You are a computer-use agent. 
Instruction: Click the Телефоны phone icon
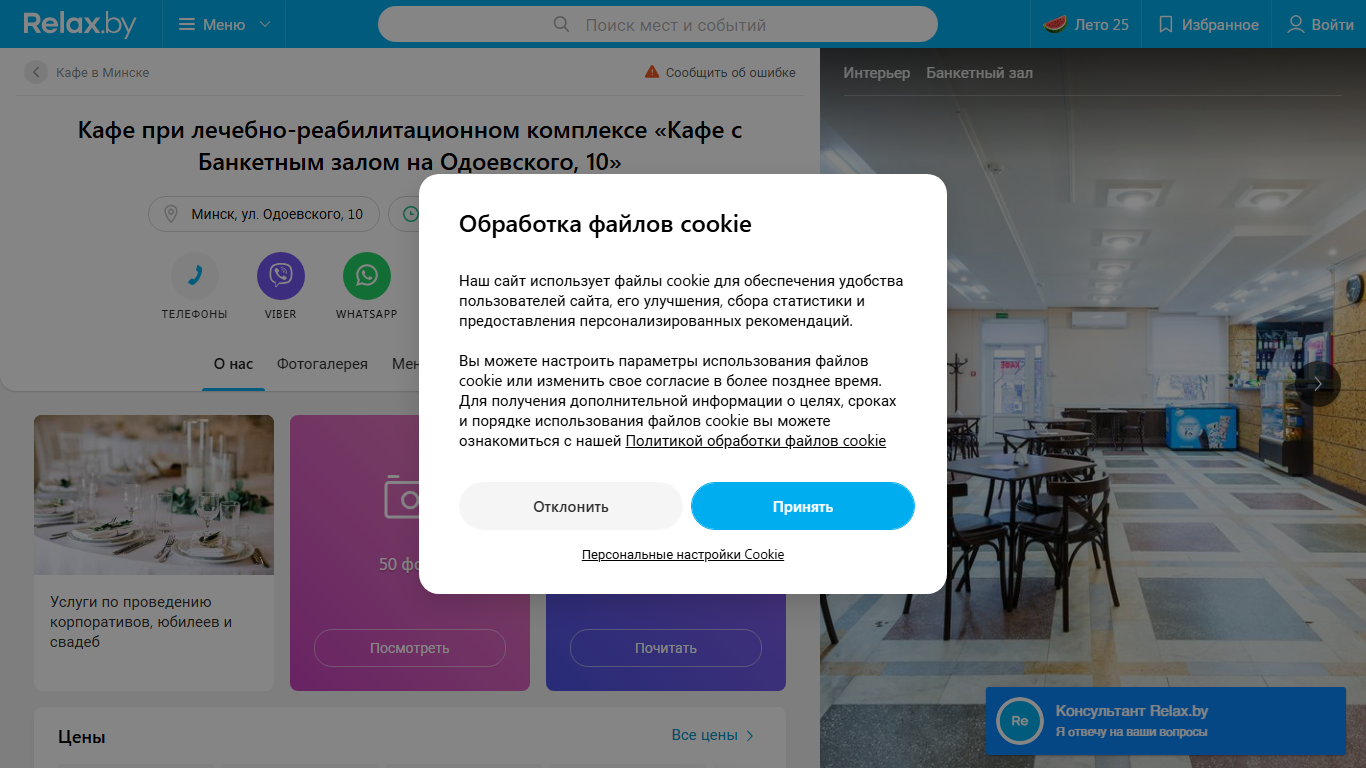tap(195, 276)
